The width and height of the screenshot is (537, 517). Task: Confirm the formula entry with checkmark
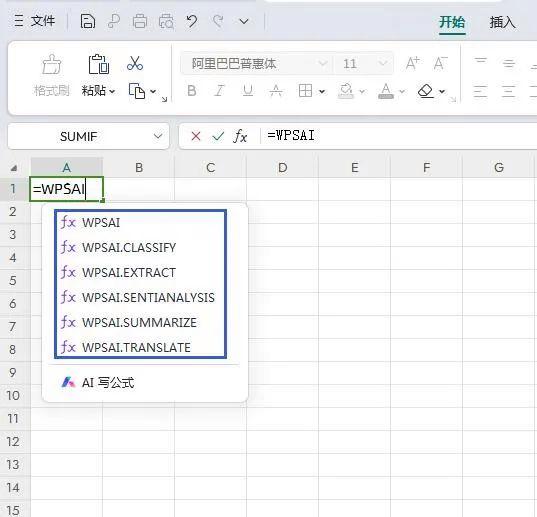(x=218, y=136)
